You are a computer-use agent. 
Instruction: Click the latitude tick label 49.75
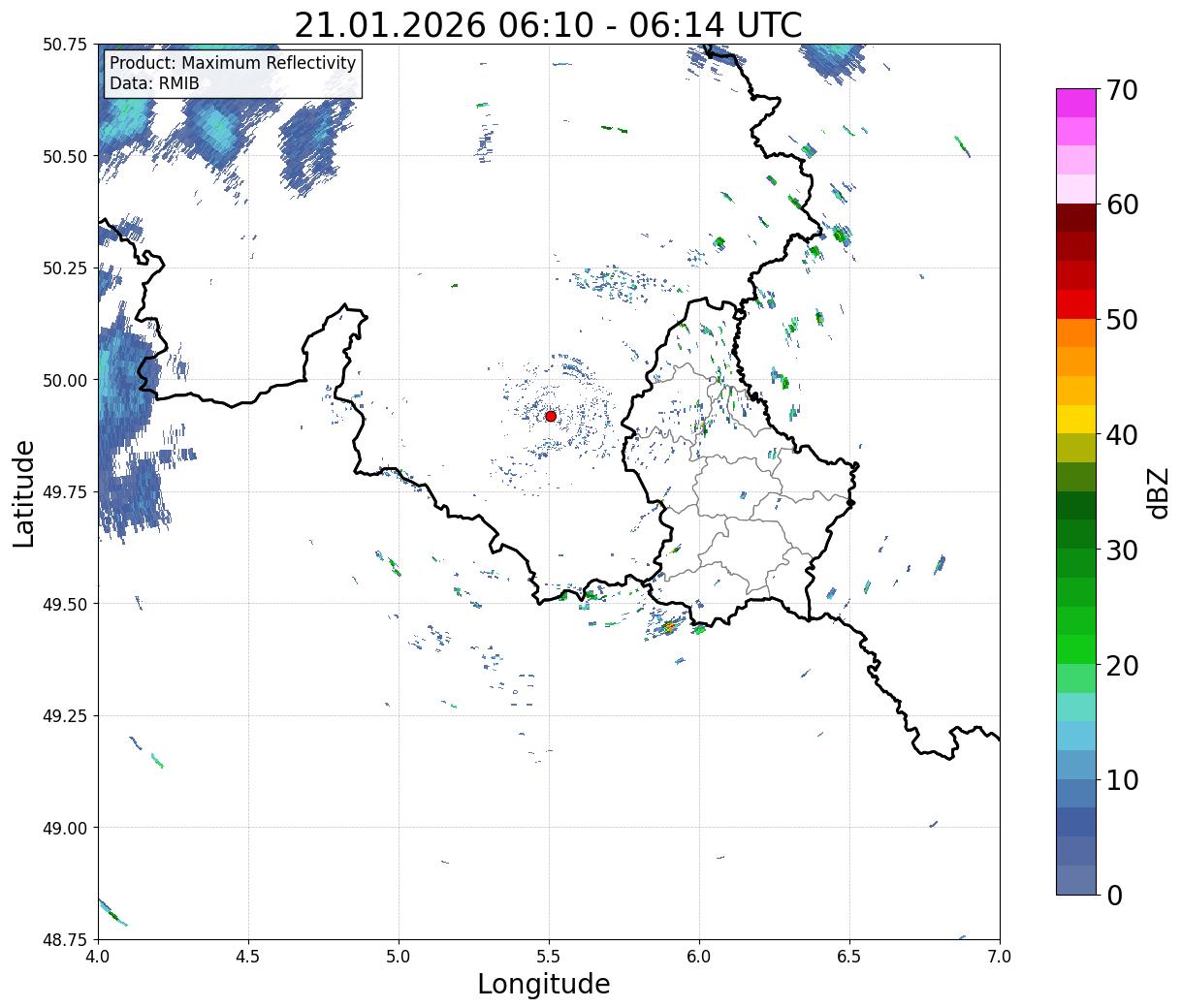[x=65, y=492]
